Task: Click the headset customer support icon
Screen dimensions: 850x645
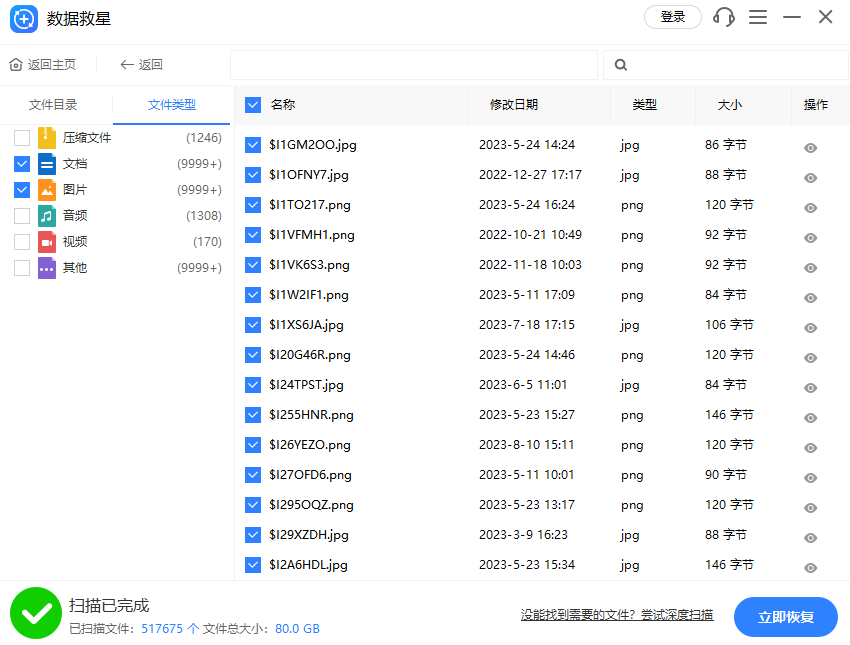Action: 723,17
